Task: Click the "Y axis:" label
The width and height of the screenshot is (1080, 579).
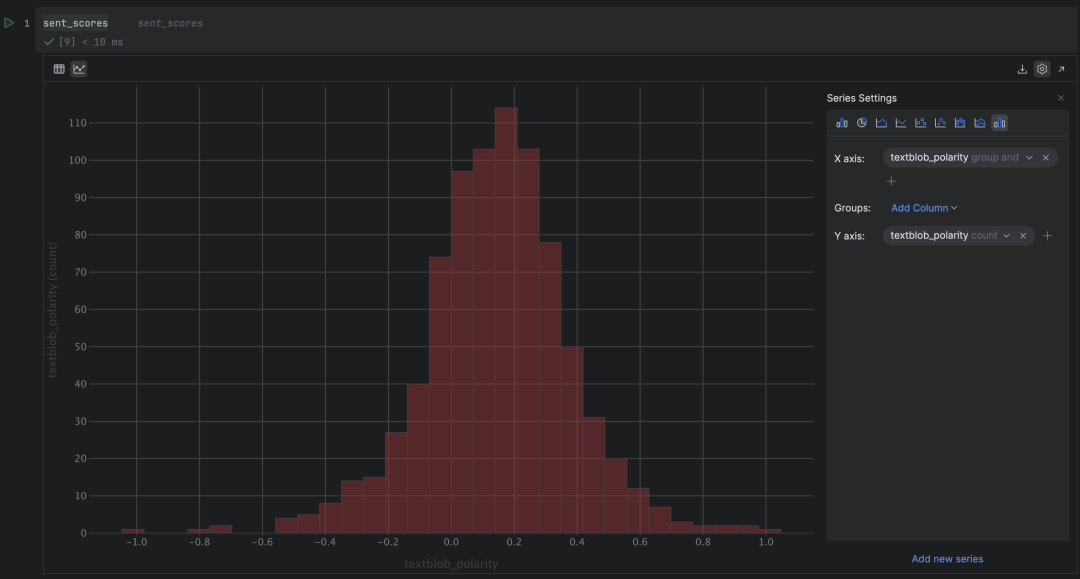Action: [x=849, y=235]
